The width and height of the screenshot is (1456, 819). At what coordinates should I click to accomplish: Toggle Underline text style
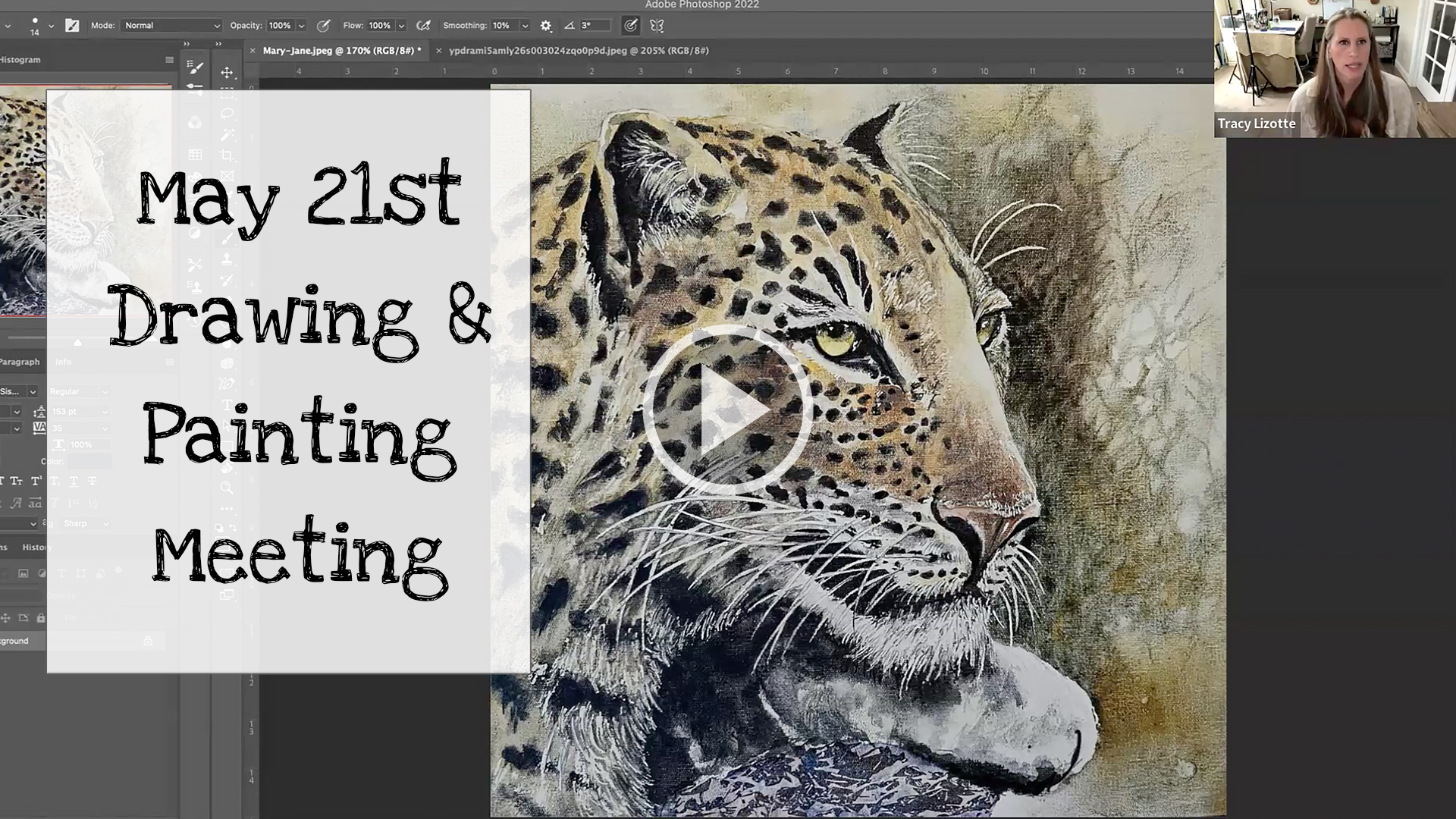tap(74, 481)
